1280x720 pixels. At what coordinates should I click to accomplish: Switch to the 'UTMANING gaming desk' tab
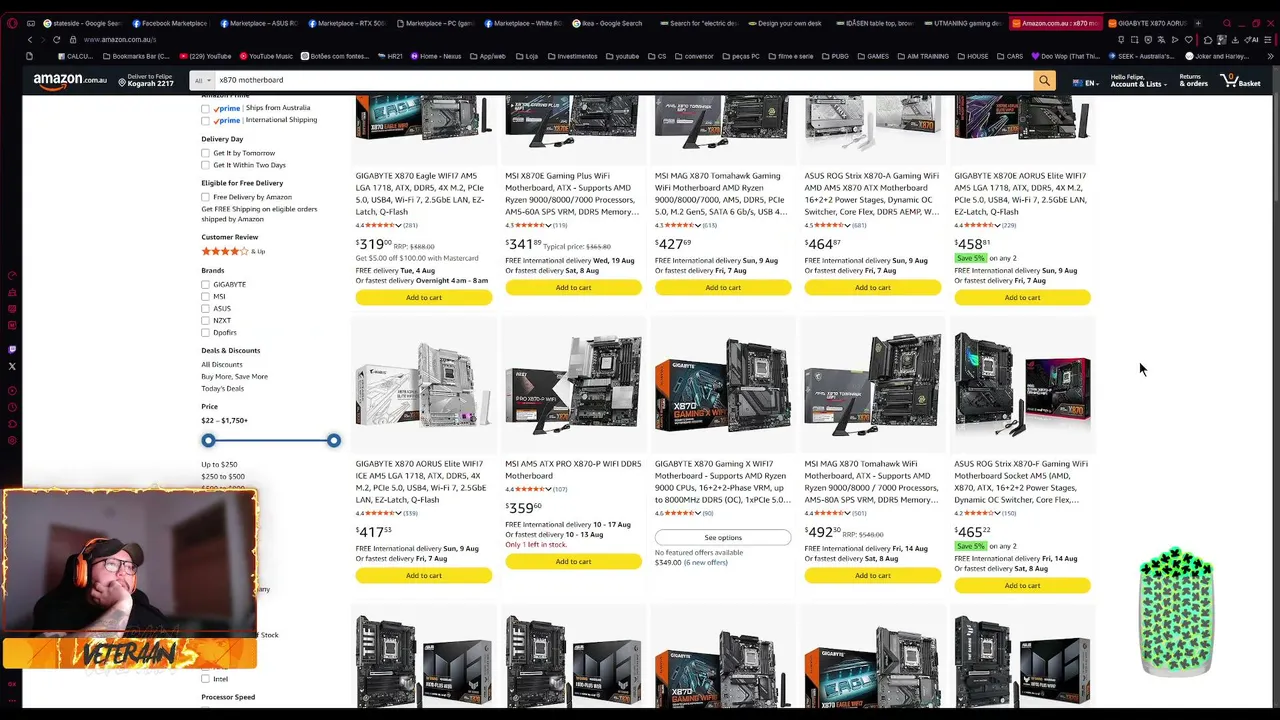coord(962,23)
